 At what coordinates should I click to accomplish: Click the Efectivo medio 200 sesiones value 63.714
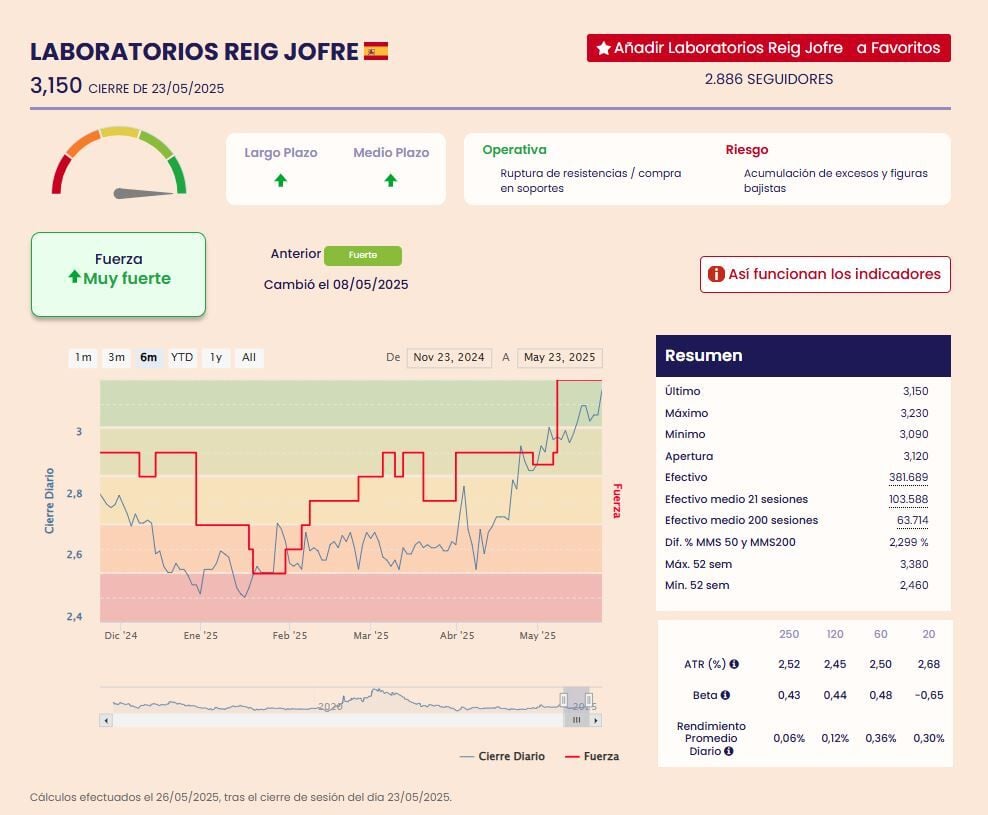coord(912,520)
